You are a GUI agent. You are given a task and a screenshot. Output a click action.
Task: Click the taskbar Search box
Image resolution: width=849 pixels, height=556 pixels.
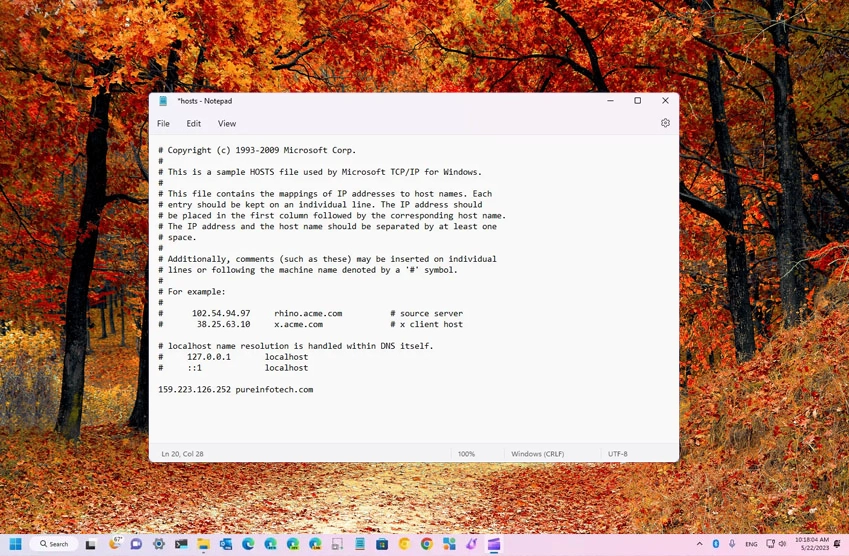tap(54, 544)
